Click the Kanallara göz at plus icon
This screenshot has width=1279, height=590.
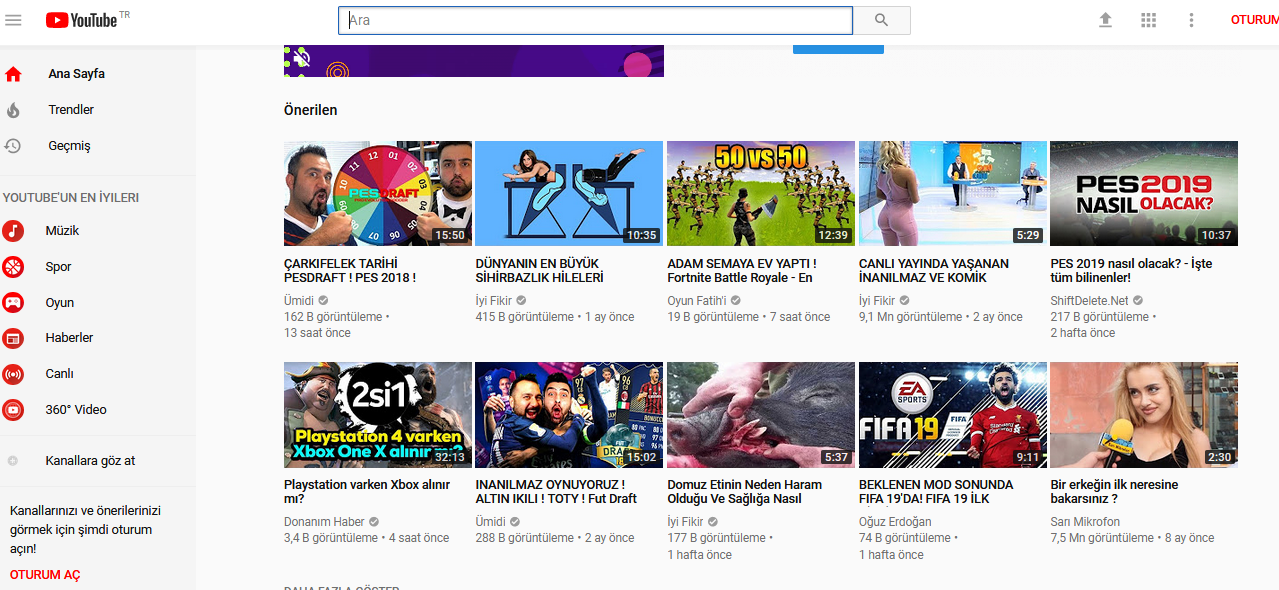(x=13, y=461)
